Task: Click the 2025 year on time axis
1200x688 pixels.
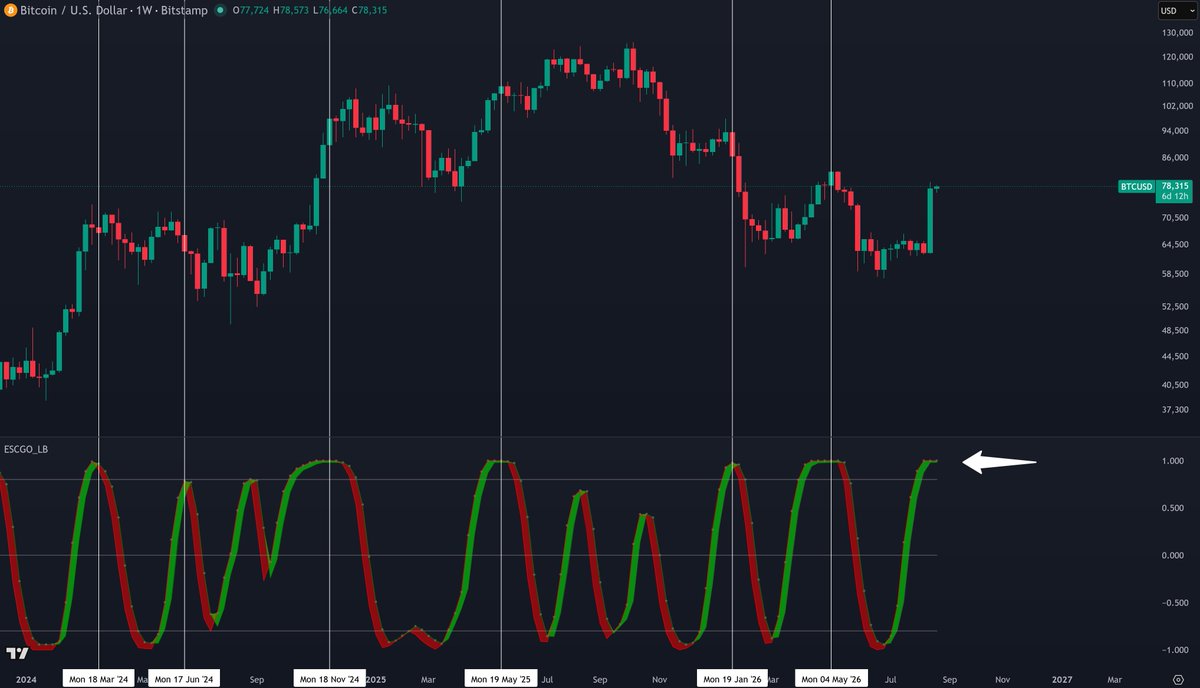Action: (376, 679)
